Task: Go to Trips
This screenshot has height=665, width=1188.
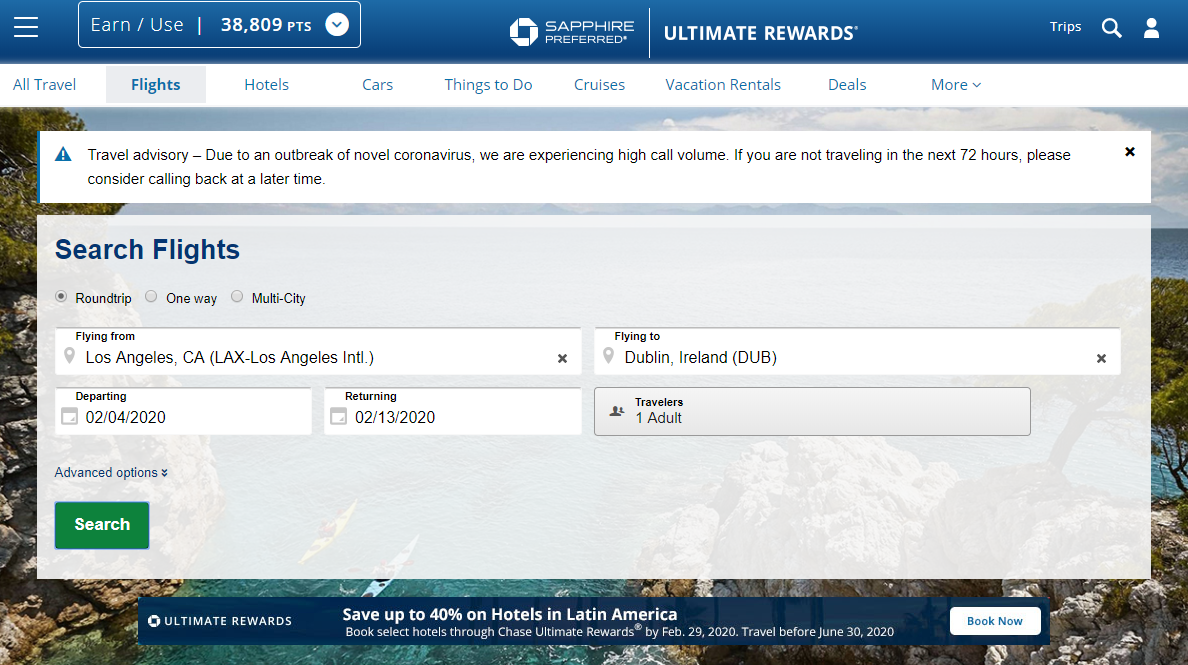Action: 1065,27
